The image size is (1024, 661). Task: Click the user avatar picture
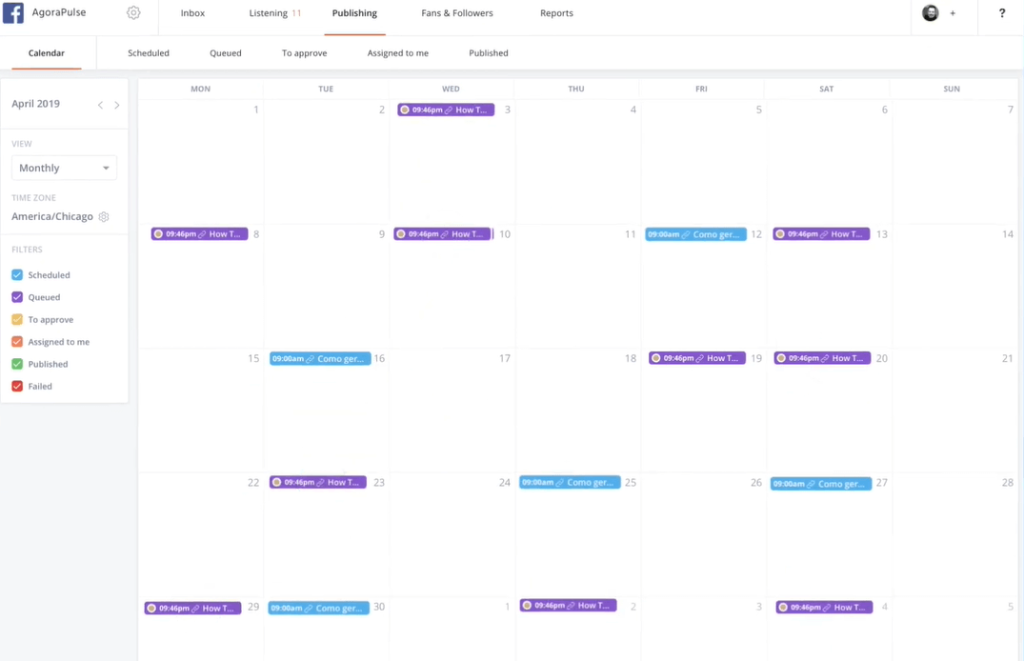930,12
